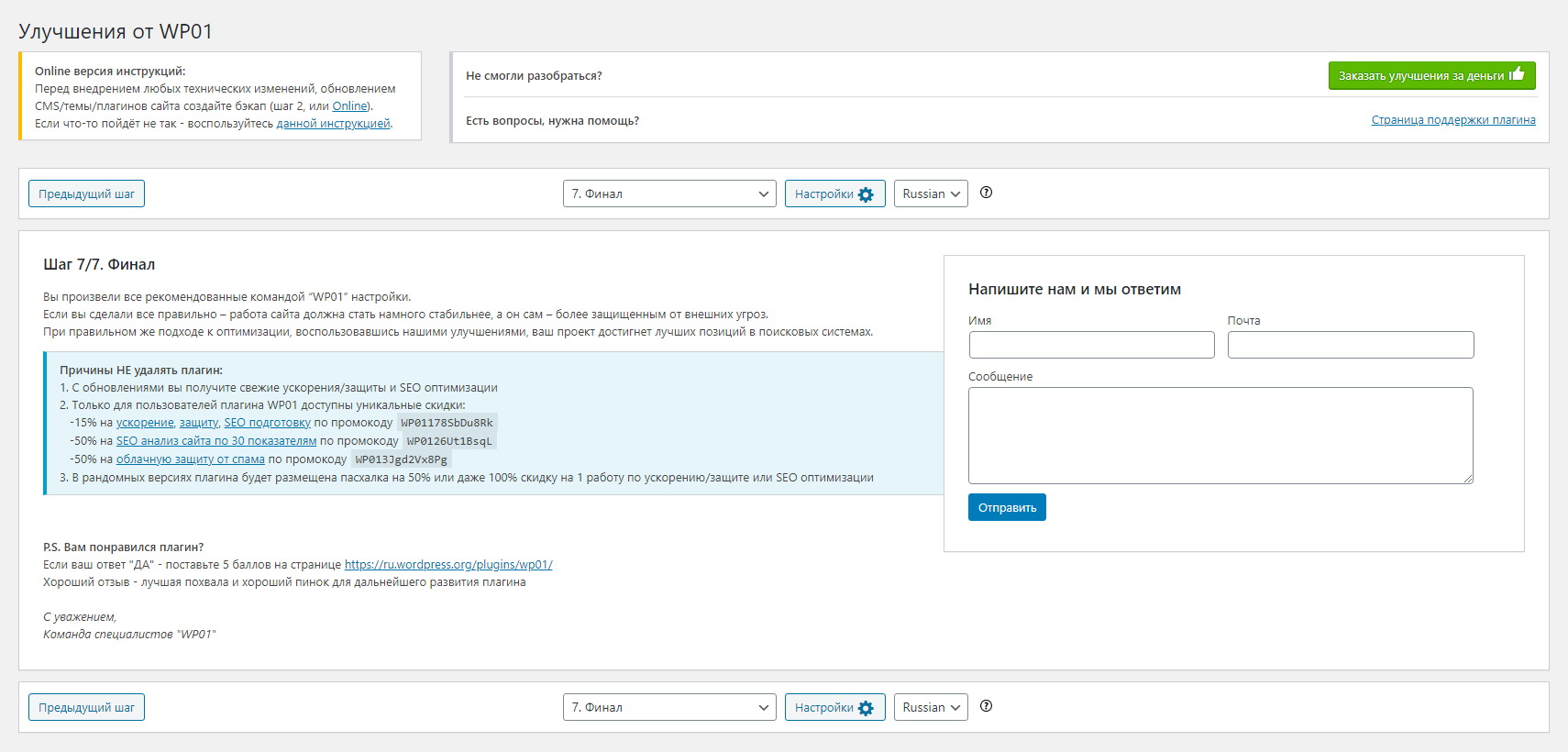The width and height of the screenshot is (1568, 752).
Task: Click the 'Не смогли разобраться?' text
Action: (x=534, y=76)
